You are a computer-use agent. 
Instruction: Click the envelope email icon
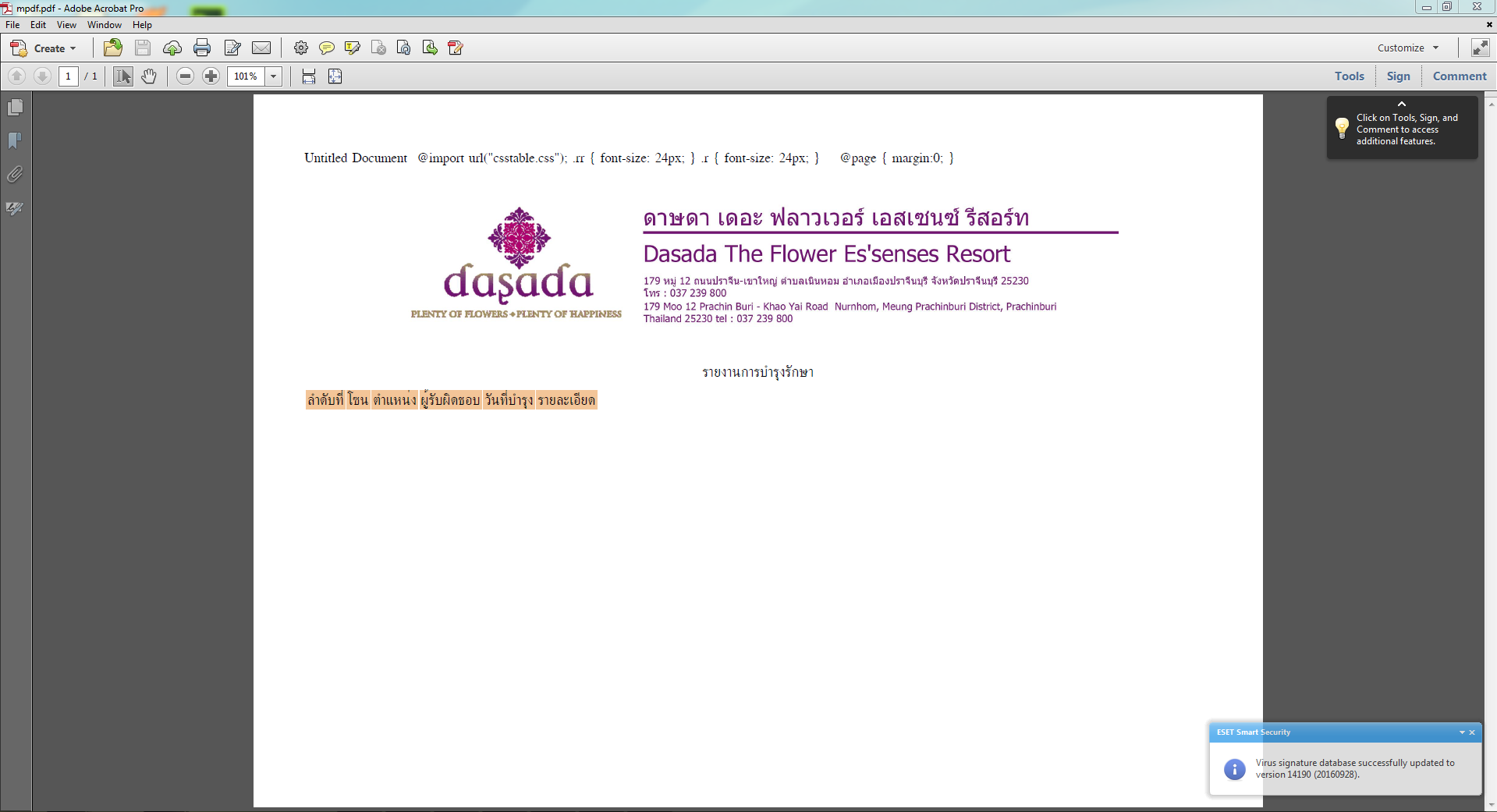261,48
